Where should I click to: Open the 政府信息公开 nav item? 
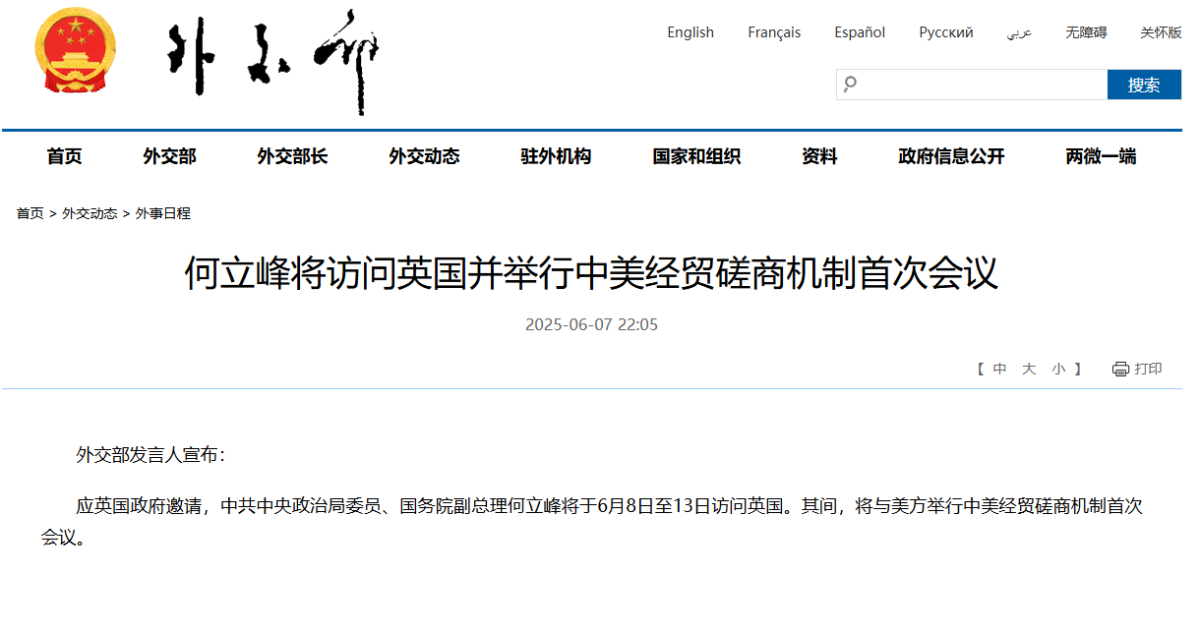951,156
